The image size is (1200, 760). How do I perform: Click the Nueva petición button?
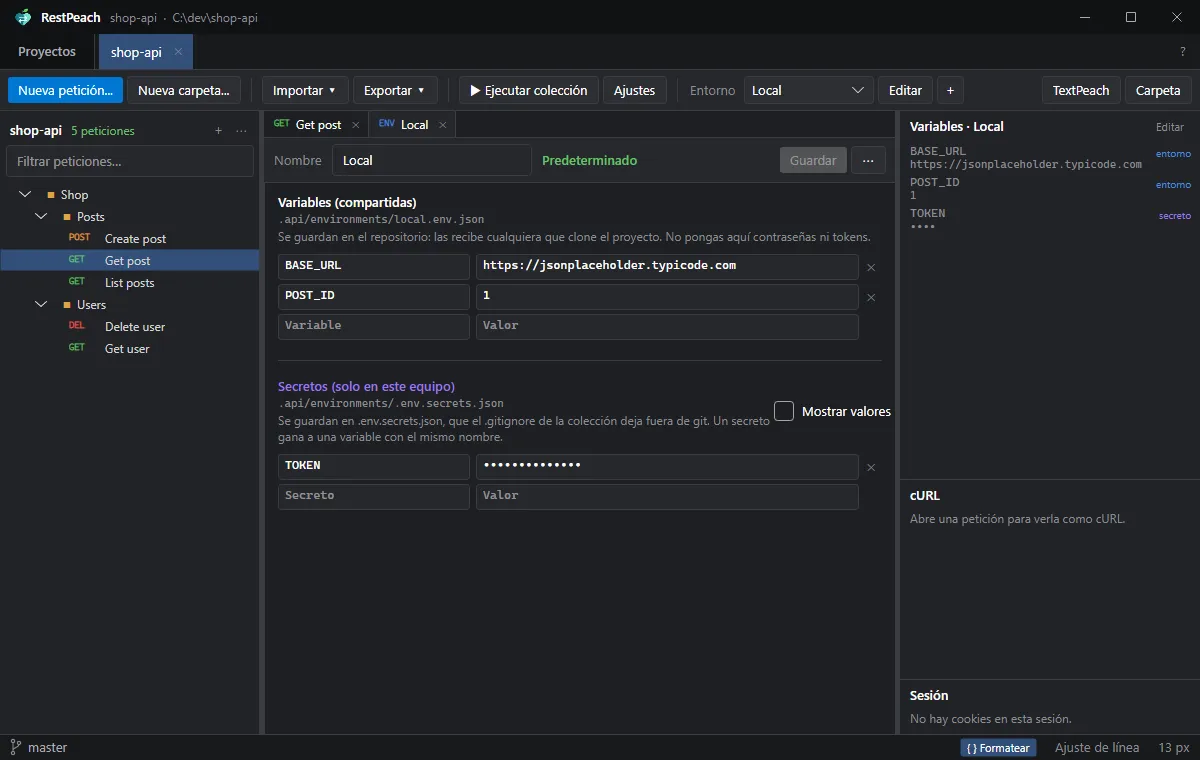pos(65,90)
